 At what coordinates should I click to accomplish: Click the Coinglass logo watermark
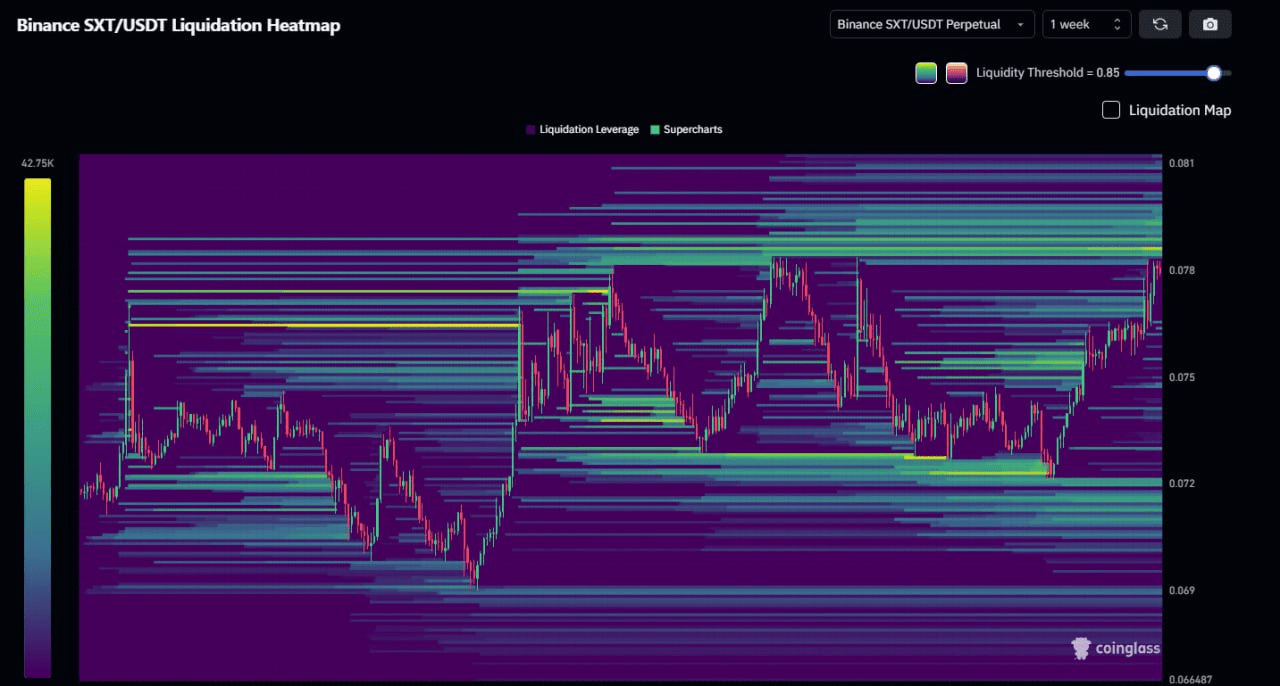pos(1115,648)
